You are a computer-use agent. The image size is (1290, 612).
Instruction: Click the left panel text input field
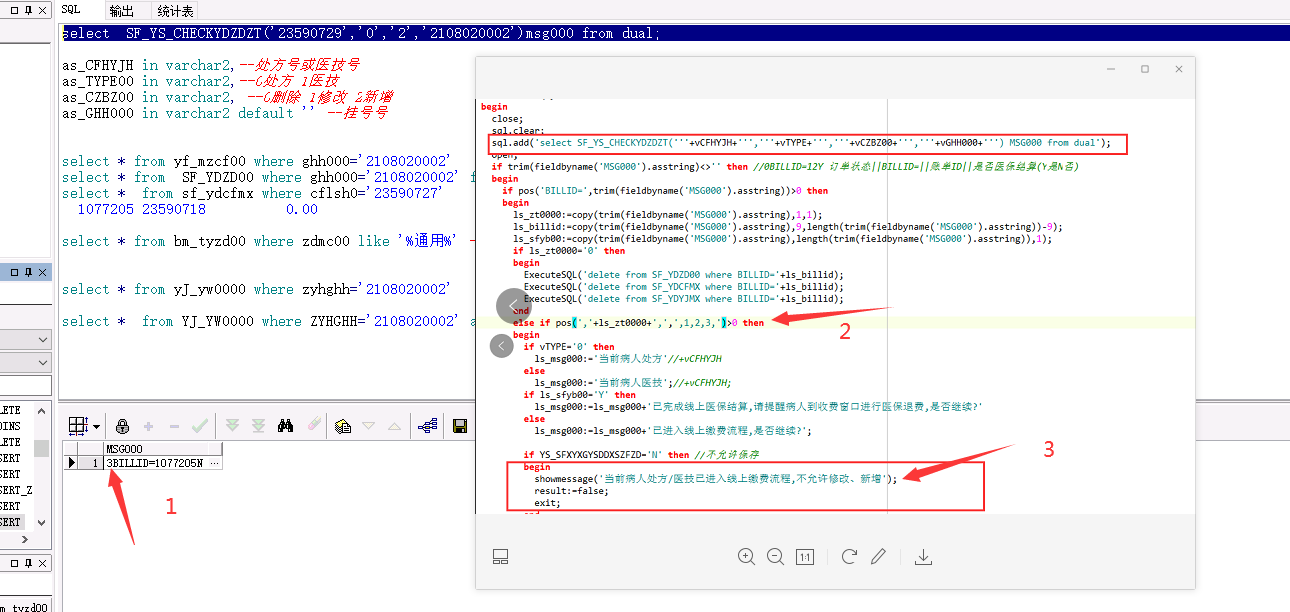(25, 386)
